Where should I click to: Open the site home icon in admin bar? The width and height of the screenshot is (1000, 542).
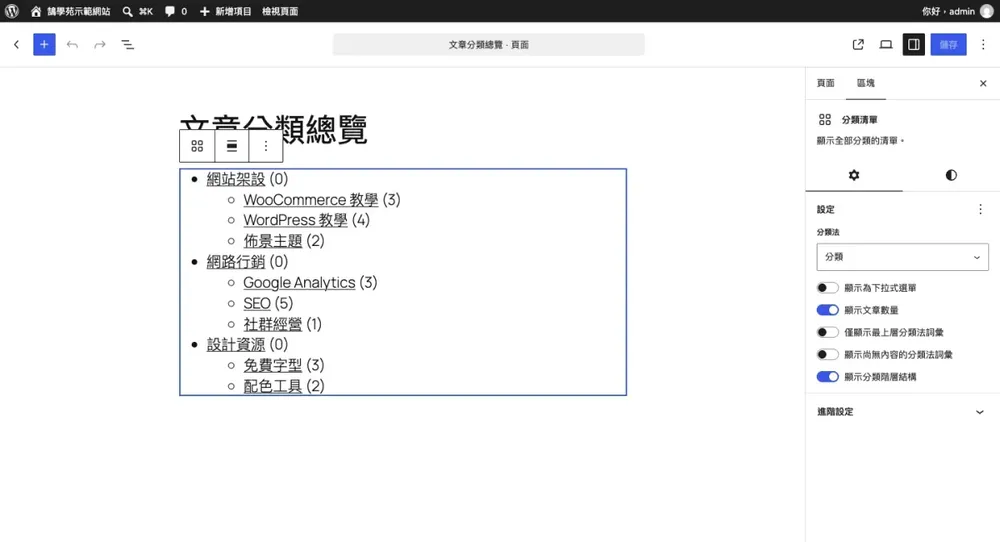click(36, 11)
